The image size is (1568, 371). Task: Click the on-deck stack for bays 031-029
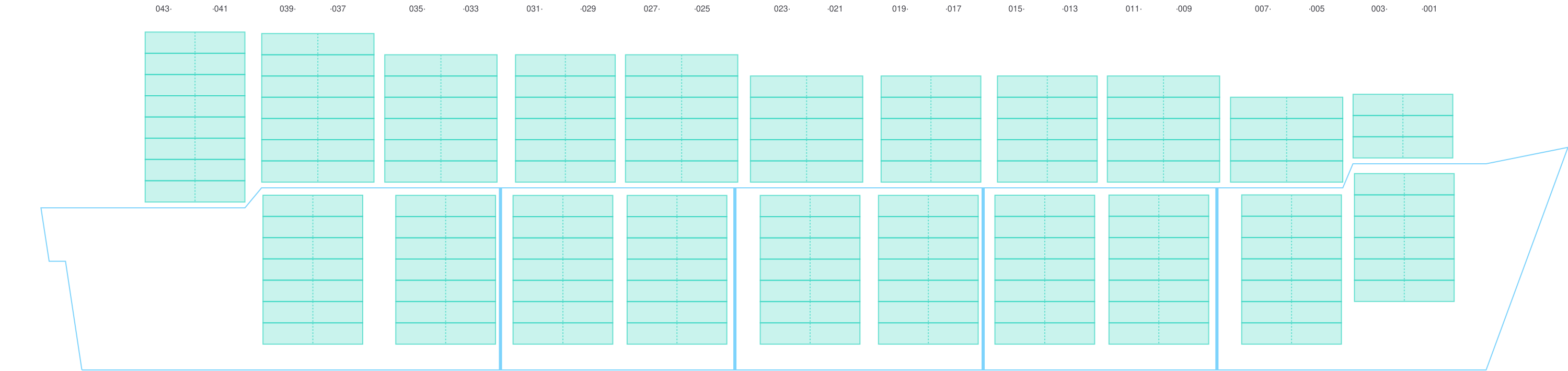tap(565, 118)
